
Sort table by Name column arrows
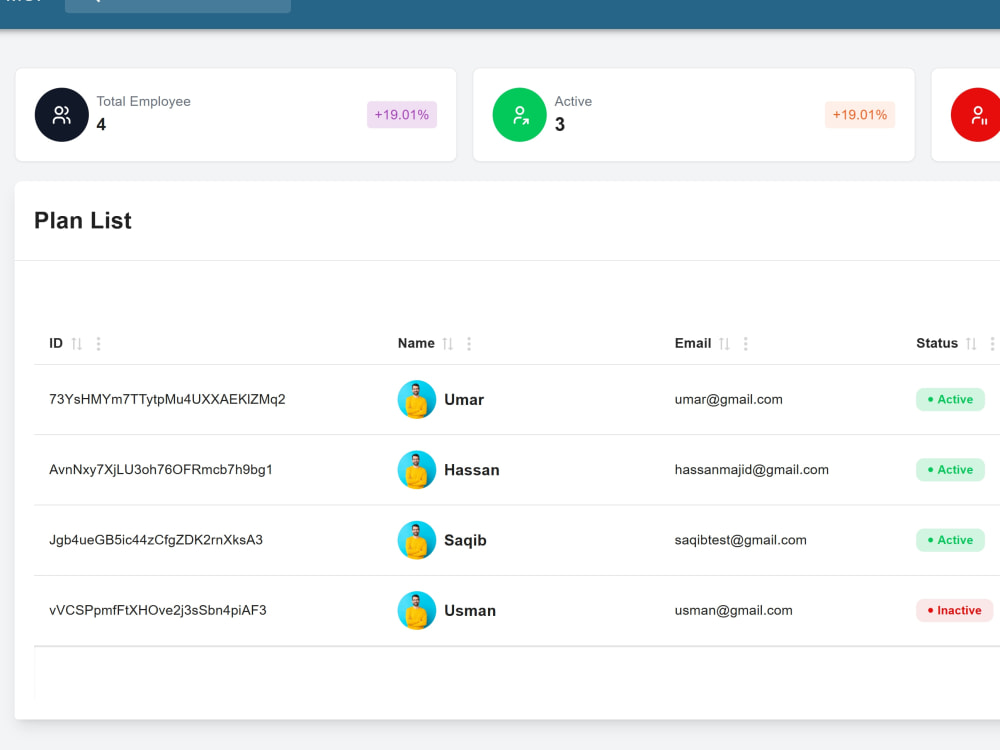coord(448,344)
